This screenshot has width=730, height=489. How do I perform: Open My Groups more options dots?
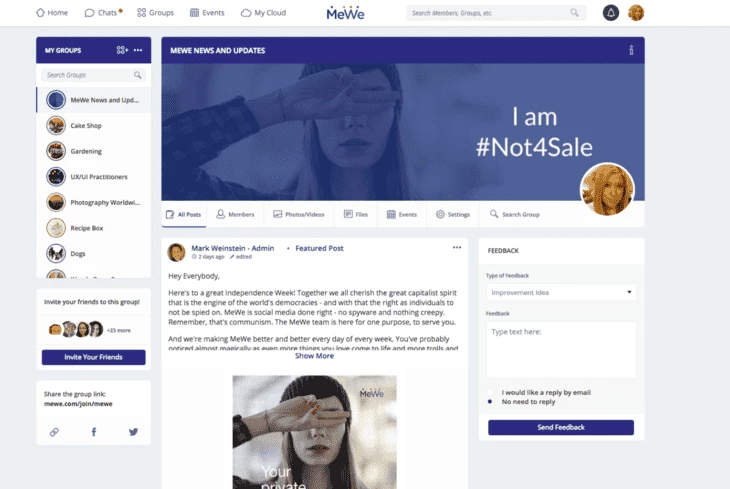(x=138, y=50)
